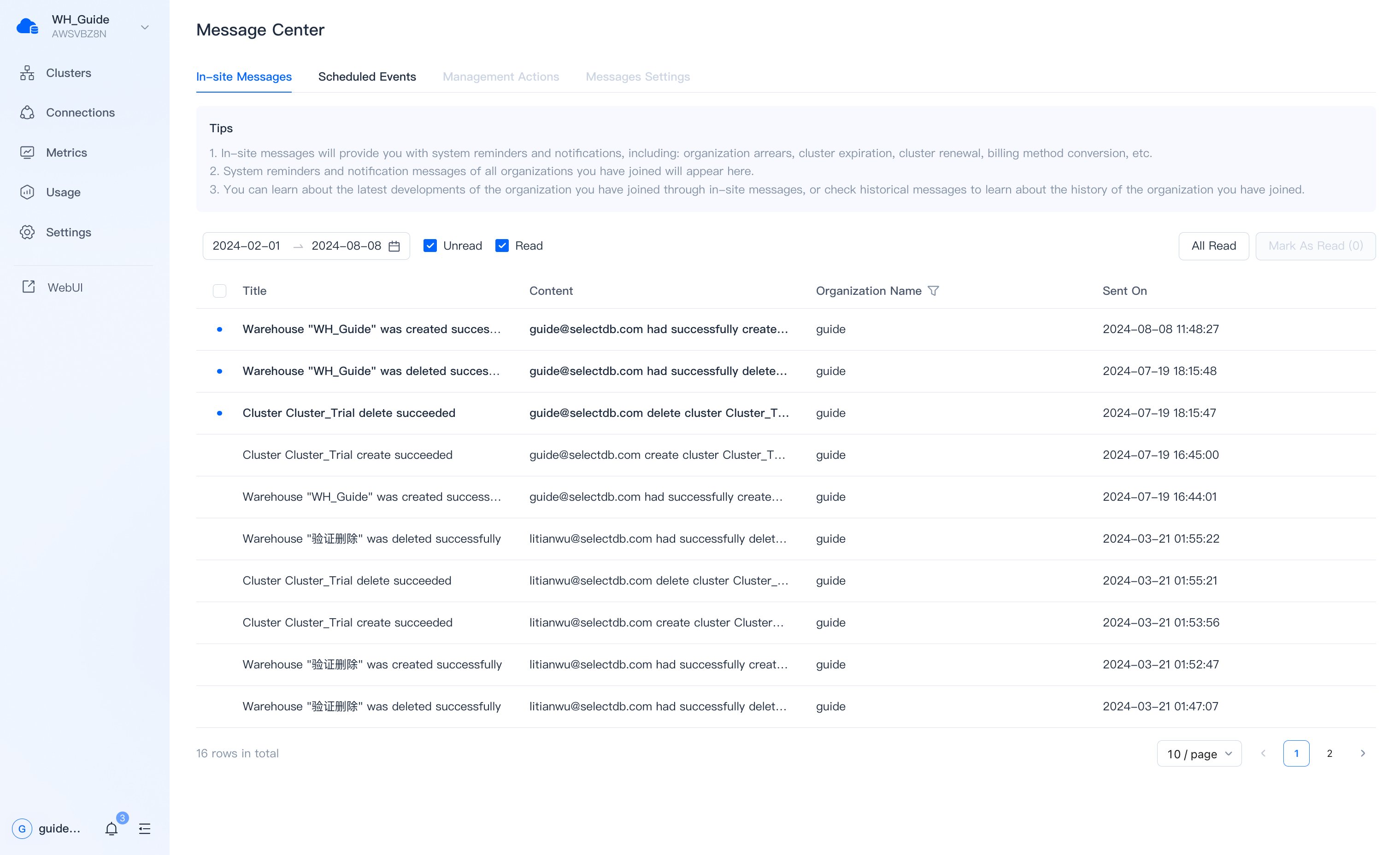Open the Organization Name filter icon
The height and width of the screenshot is (855, 1400).
coord(933,291)
